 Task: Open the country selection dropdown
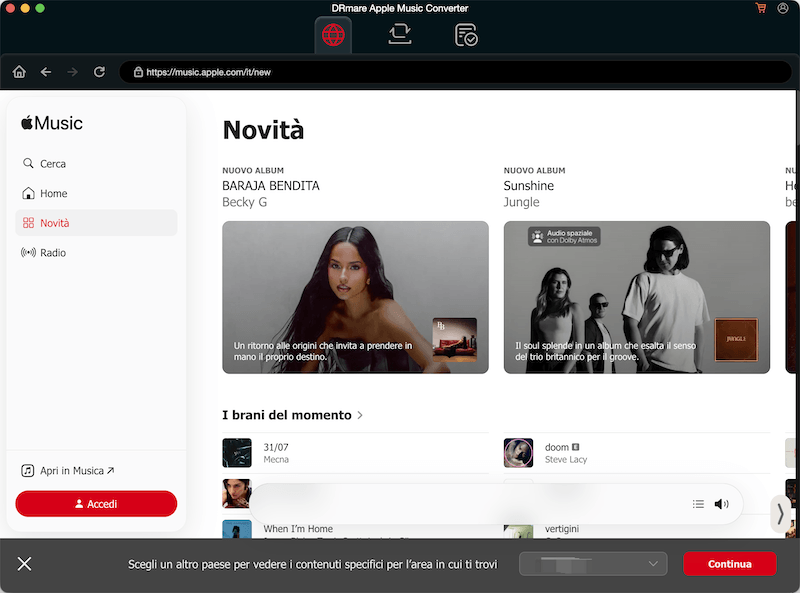[593, 564]
